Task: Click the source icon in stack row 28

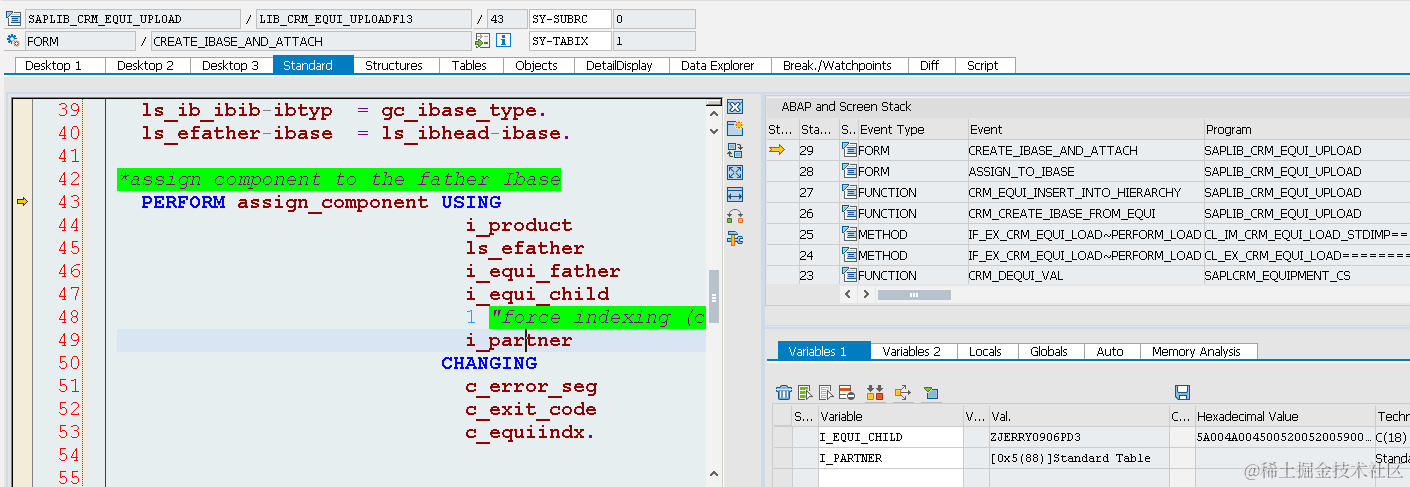Action: pos(850,171)
